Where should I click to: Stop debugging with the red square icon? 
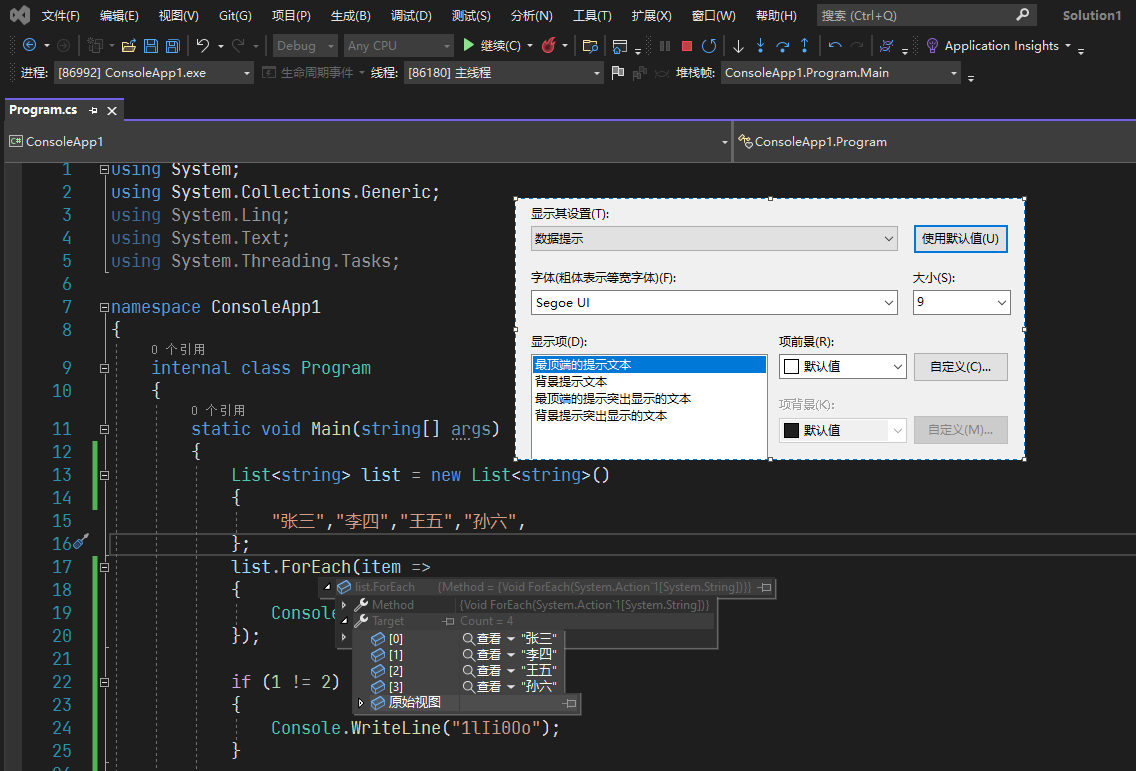click(687, 46)
